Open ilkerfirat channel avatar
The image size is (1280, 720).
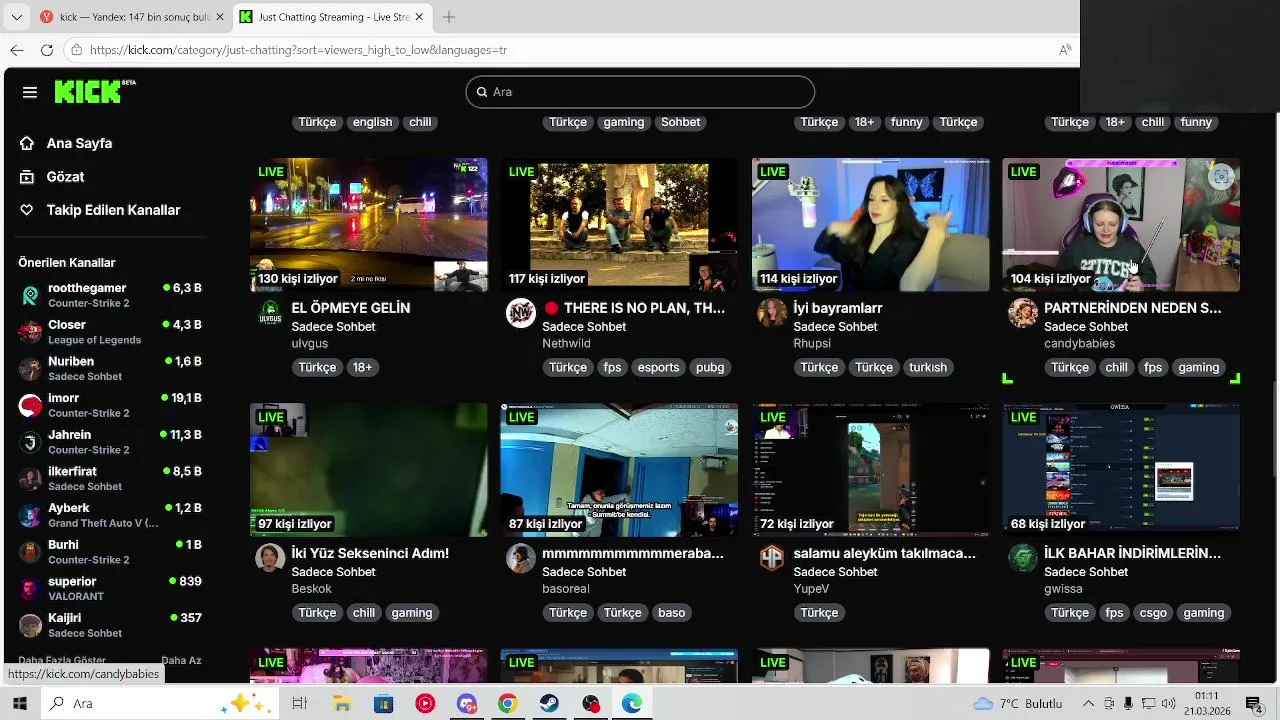coord(31,479)
